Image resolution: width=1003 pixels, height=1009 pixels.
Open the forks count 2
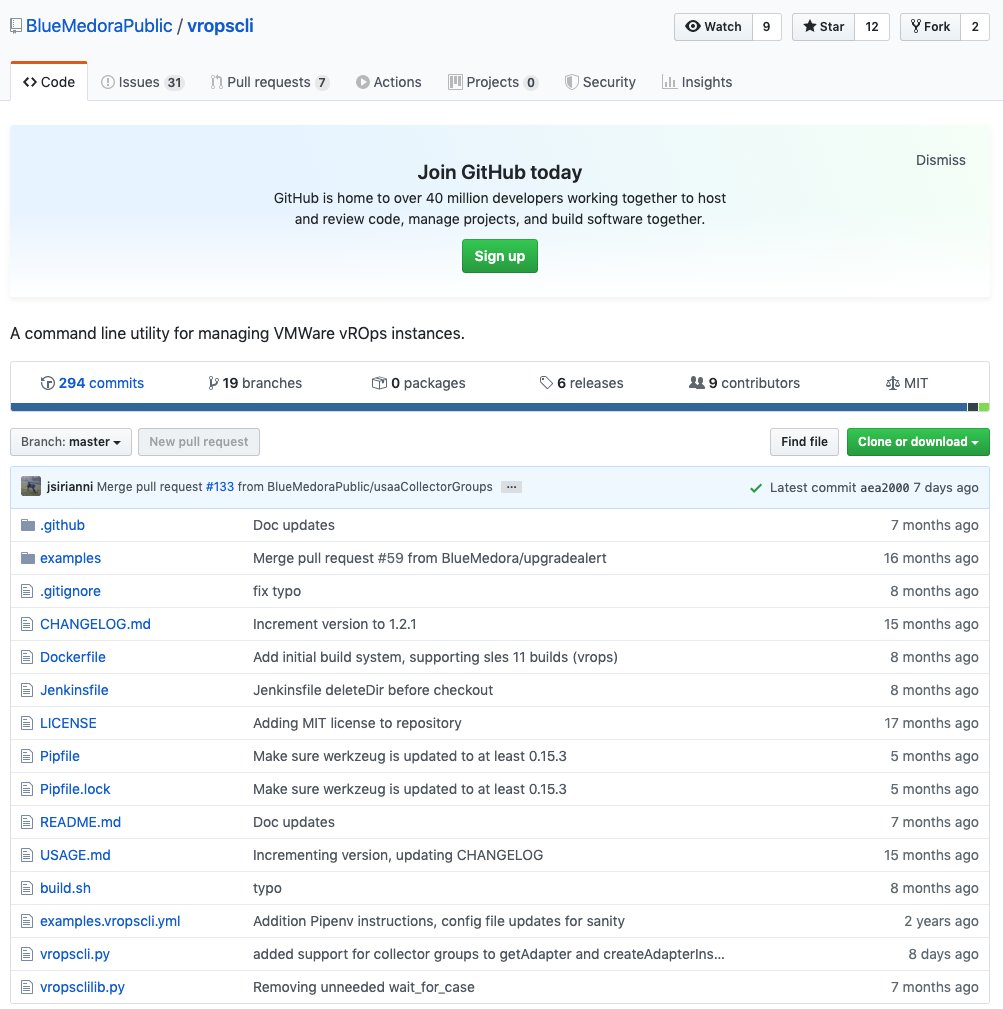click(x=975, y=26)
